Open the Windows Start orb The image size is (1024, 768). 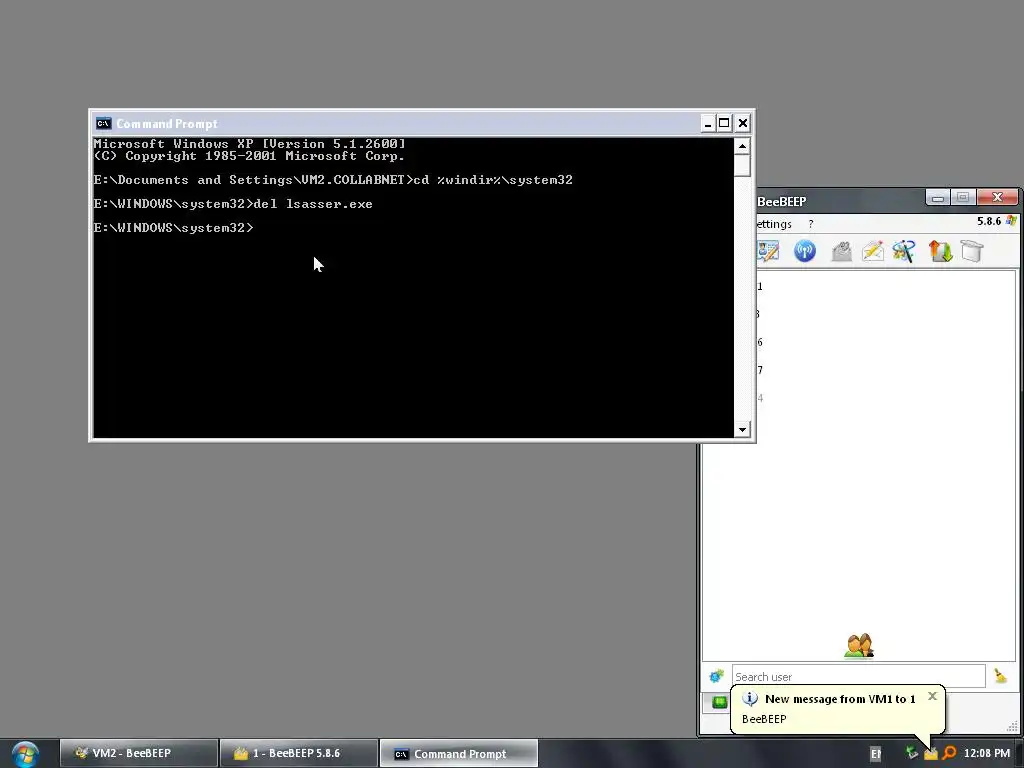25,754
